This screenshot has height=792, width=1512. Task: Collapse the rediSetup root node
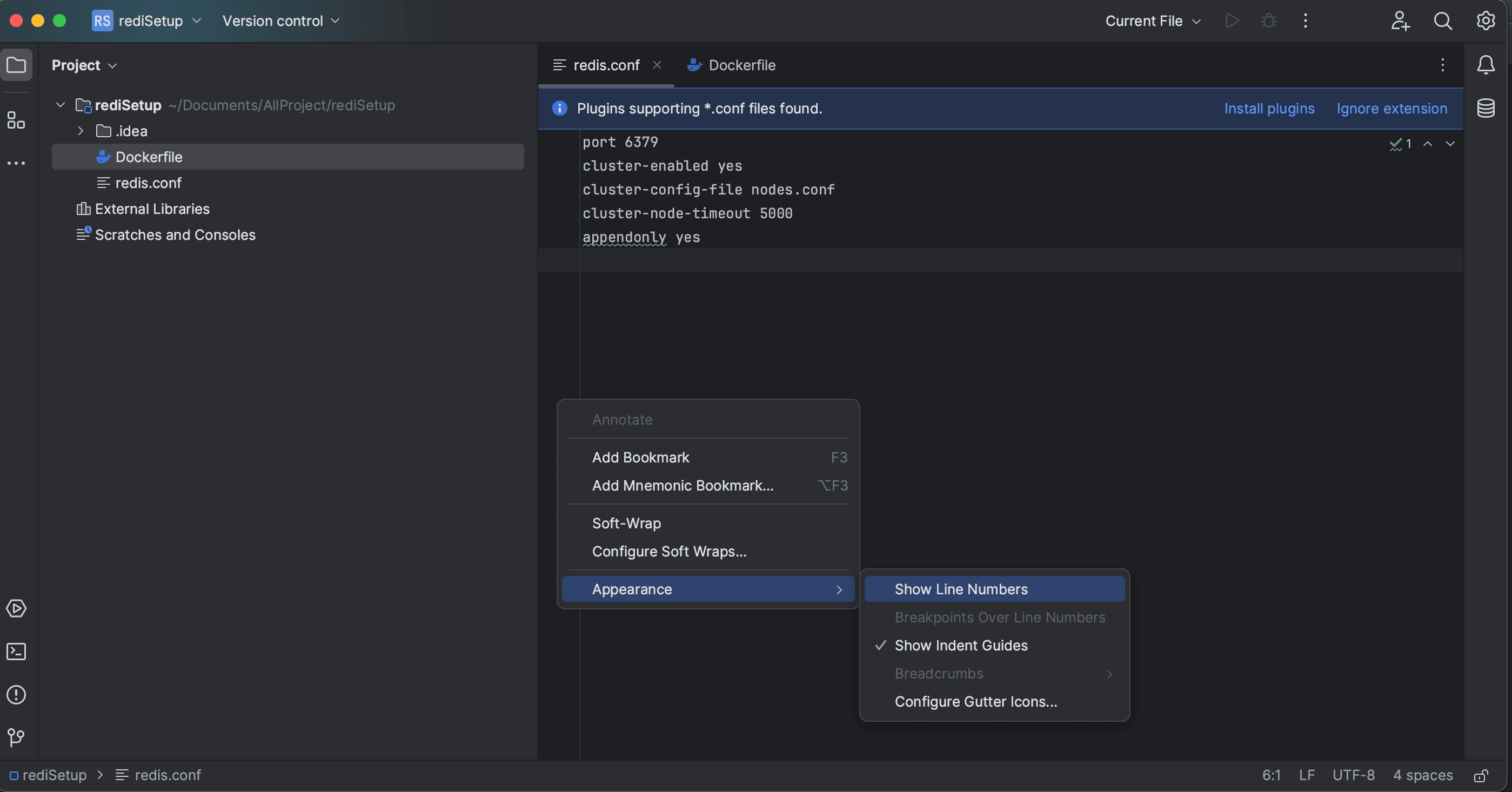tap(61, 105)
